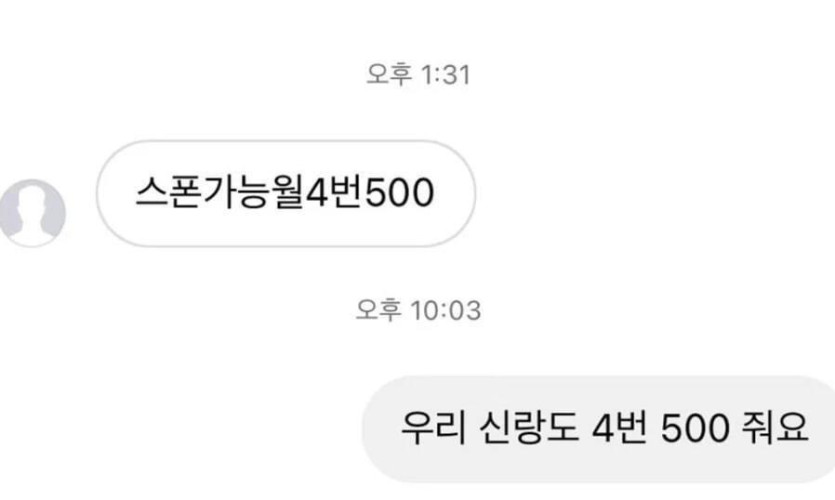Screen dimensions: 835x500
Task: Click the 오후 1:31 timestamp
Action: 418,75
